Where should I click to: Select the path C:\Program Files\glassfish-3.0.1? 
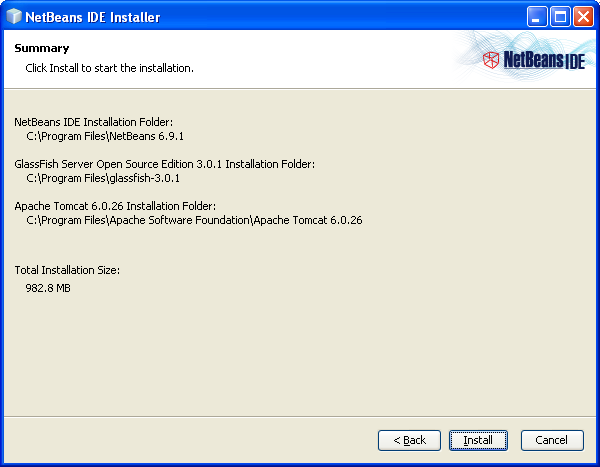click(x=103, y=178)
